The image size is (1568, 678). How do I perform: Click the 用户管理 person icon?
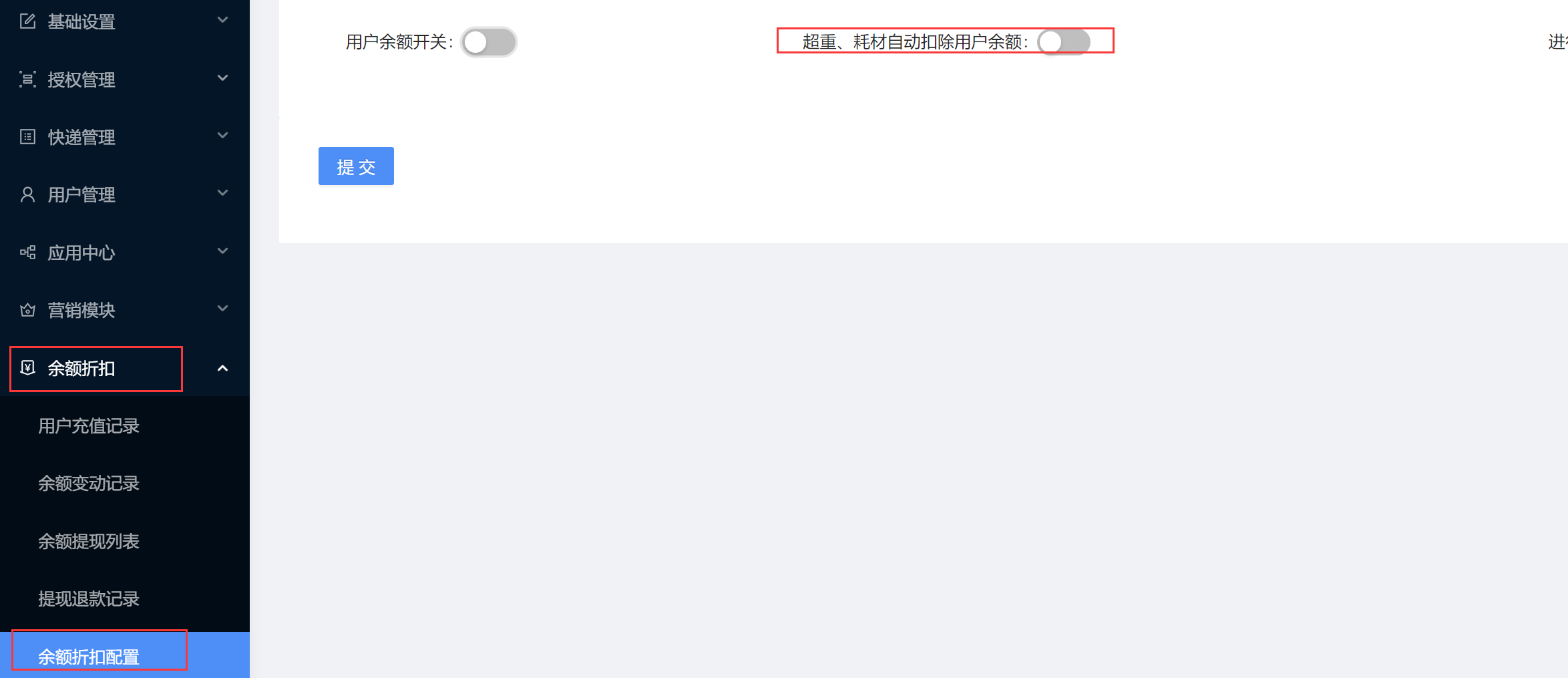27,194
